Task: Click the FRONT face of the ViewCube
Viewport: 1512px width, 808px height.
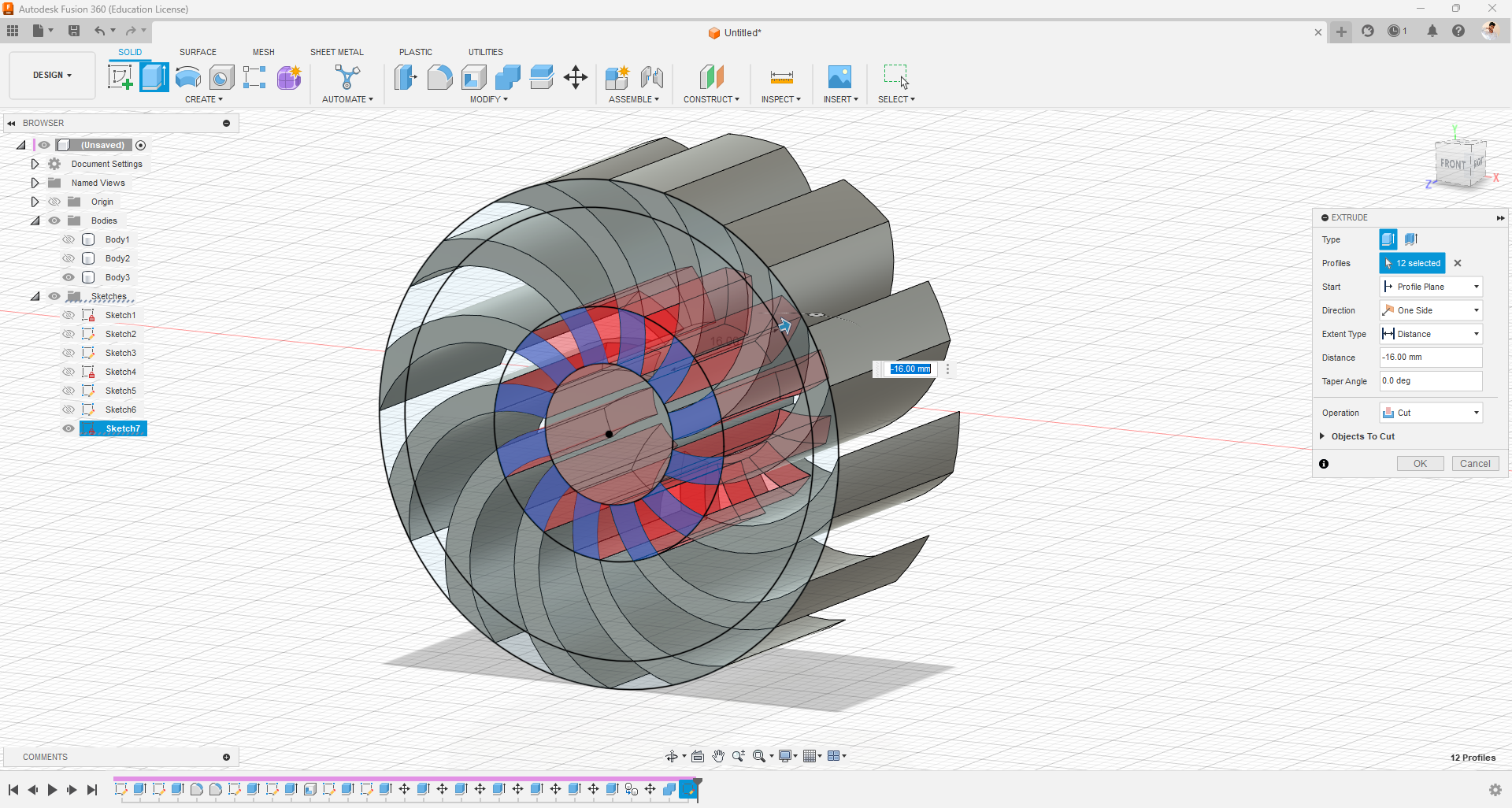Action: click(1453, 164)
